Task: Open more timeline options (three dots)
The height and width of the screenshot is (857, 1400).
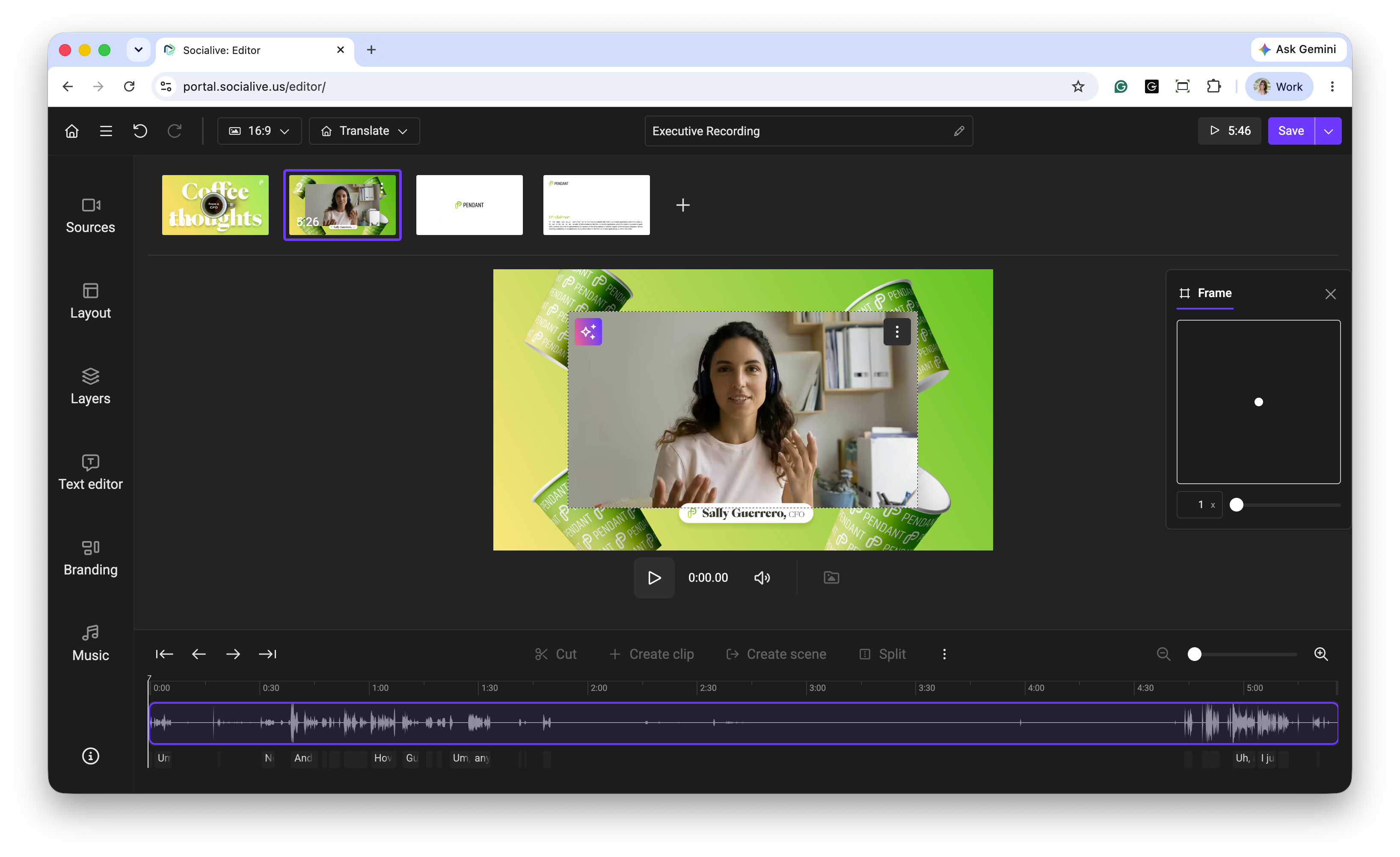Action: coord(944,654)
